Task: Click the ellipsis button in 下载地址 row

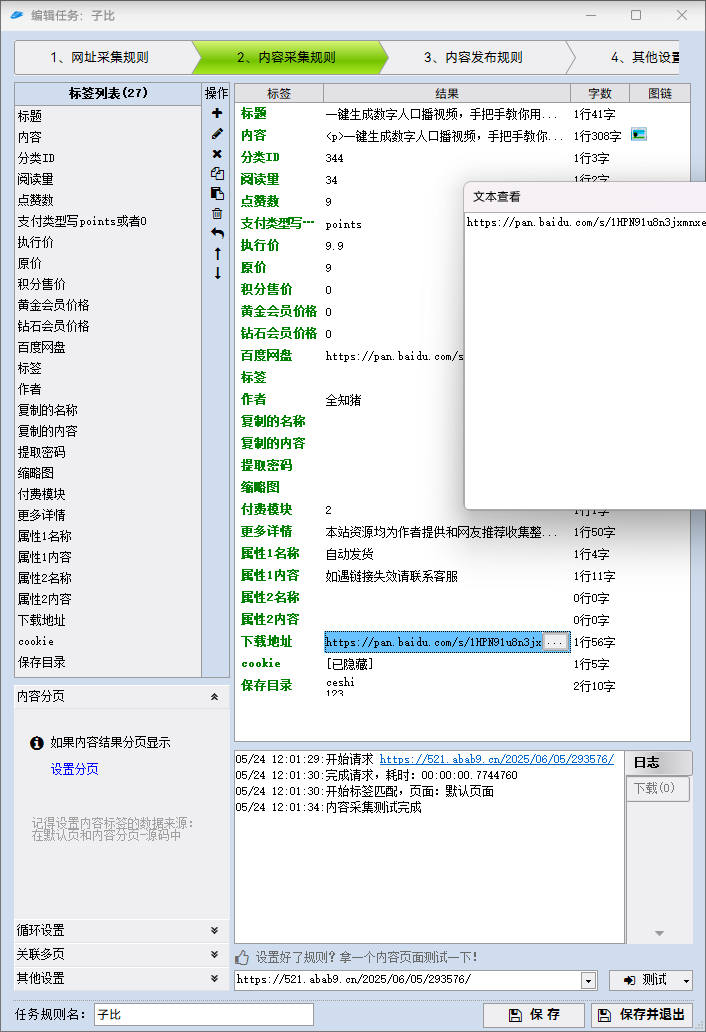Action: [555, 642]
